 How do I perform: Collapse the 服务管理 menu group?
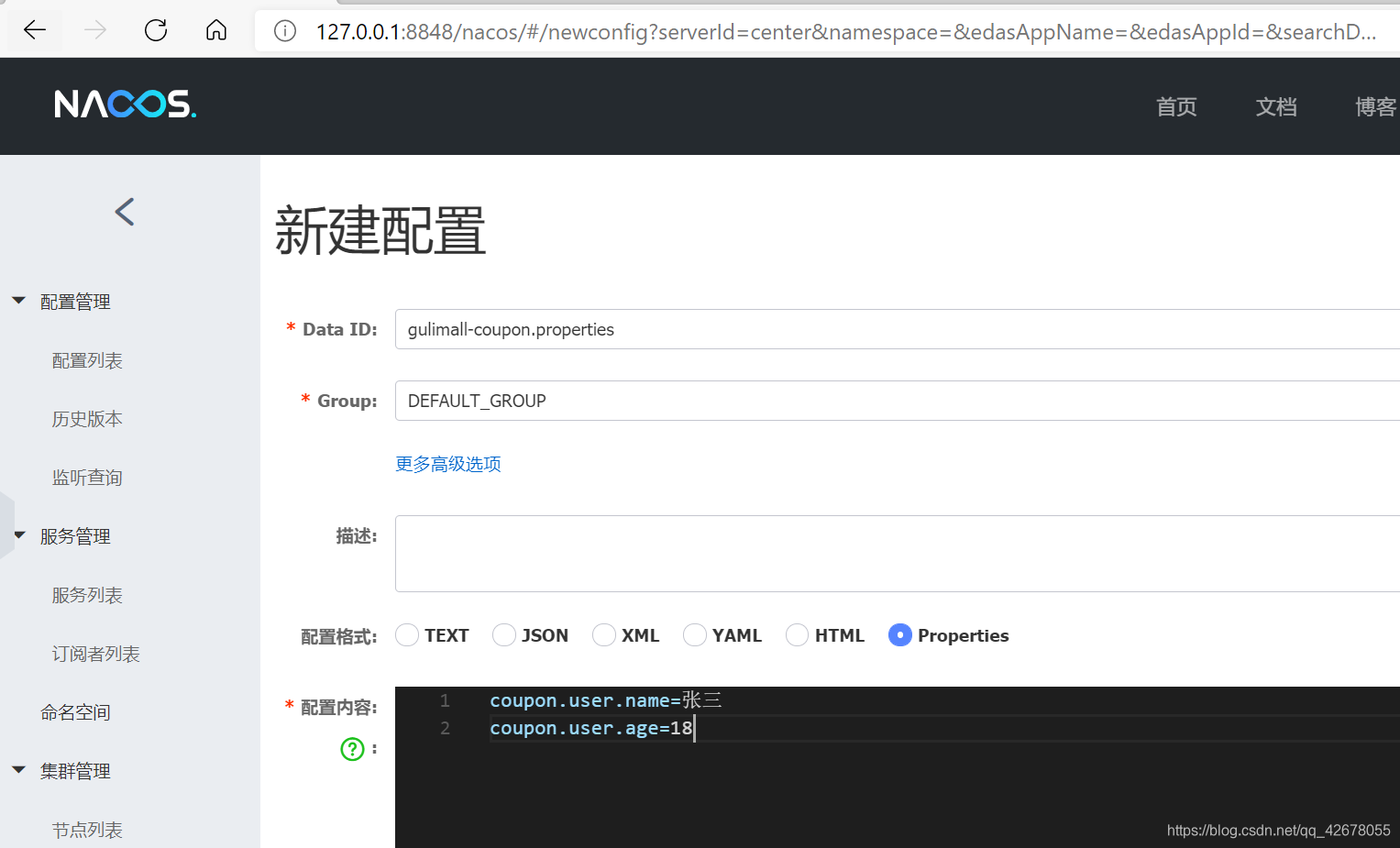pyautogui.click(x=18, y=535)
